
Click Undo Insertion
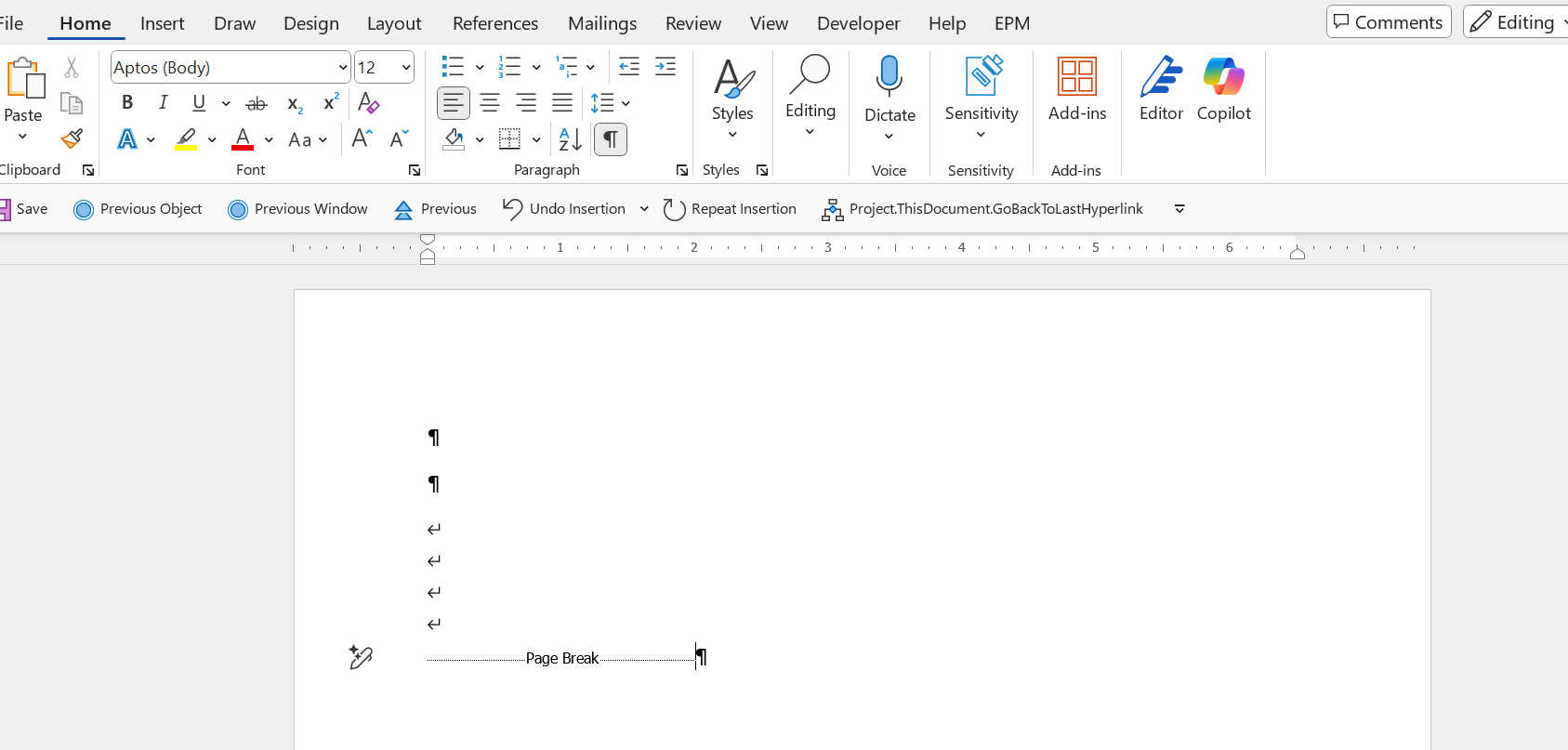564,209
